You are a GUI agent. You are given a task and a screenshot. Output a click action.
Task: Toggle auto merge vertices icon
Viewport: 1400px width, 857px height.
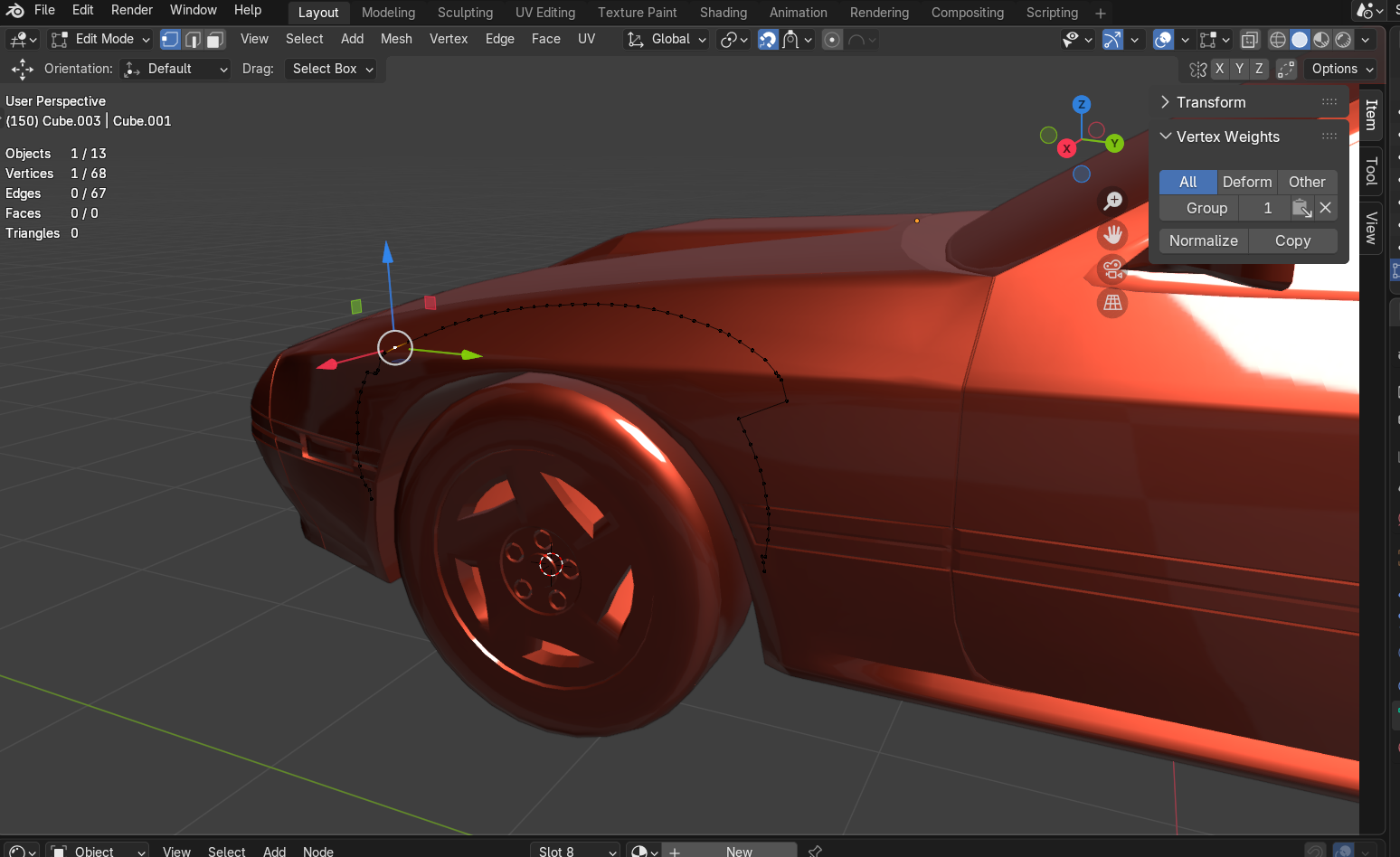click(x=1286, y=69)
